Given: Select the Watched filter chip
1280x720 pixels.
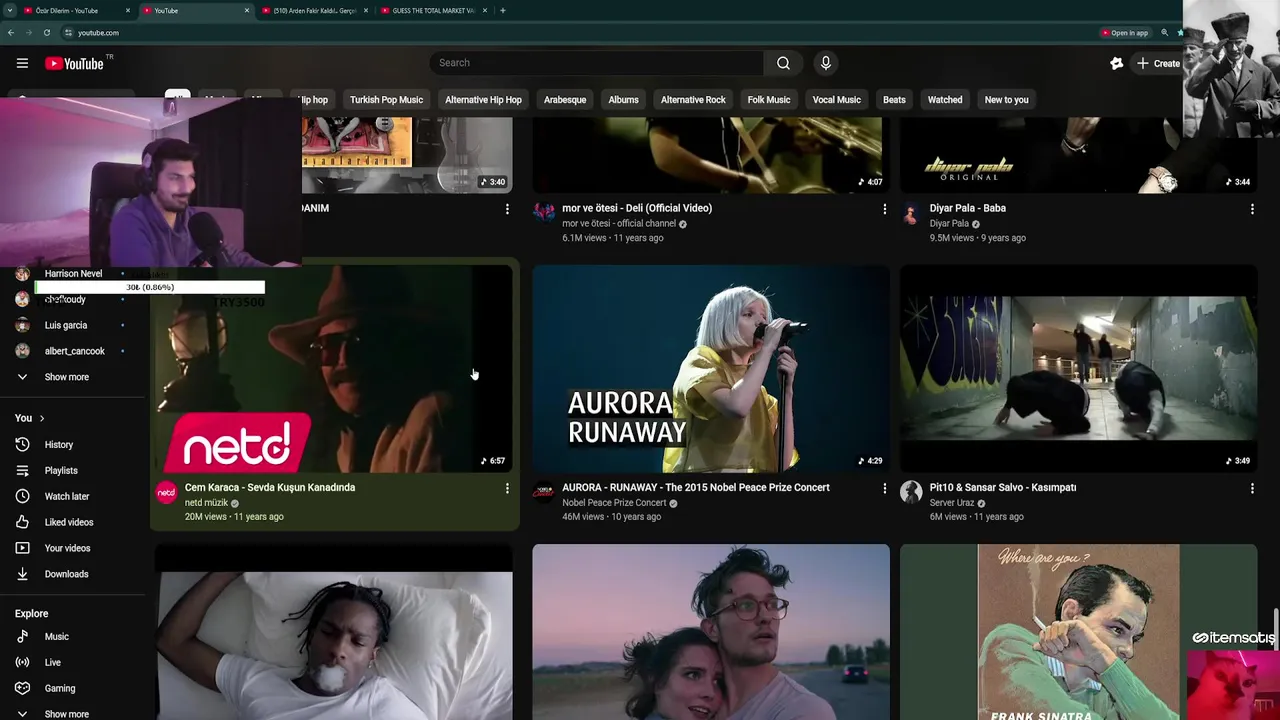Looking at the screenshot, I should point(945,100).
